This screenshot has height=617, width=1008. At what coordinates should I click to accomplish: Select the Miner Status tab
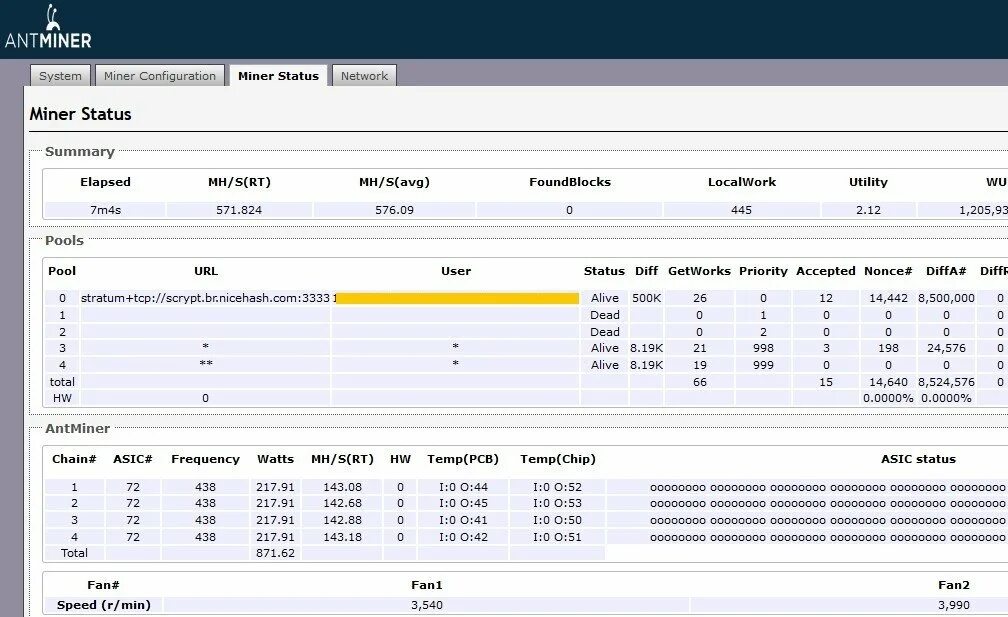278,76
